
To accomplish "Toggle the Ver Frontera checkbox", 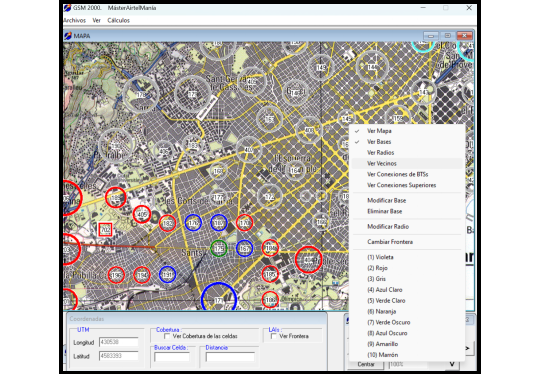I will click(x=273, y=336).
